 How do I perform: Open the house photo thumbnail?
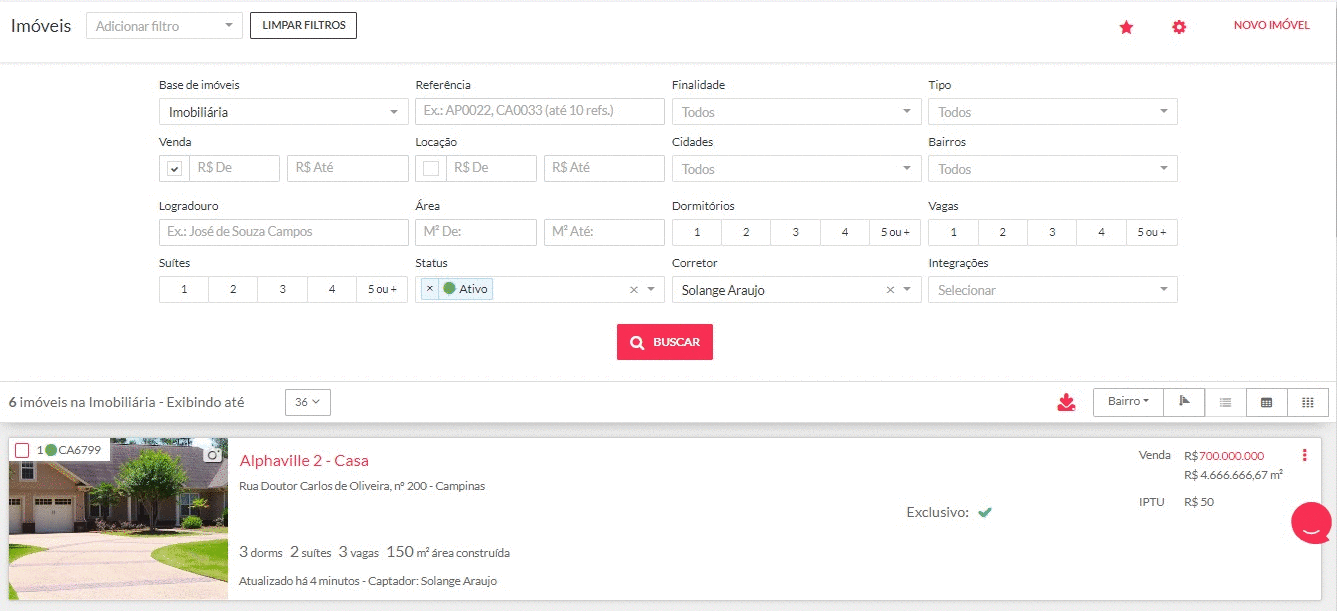118,519
